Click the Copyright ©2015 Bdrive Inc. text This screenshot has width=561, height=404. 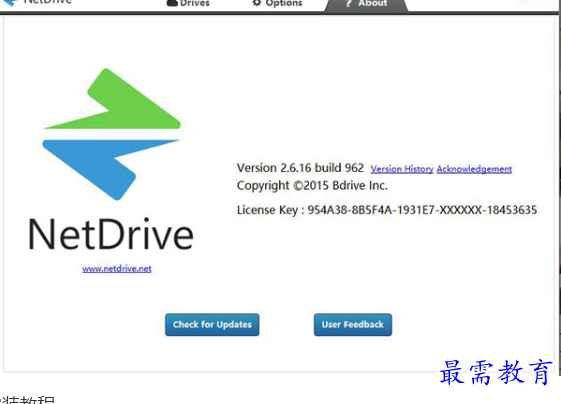point(312,185)
